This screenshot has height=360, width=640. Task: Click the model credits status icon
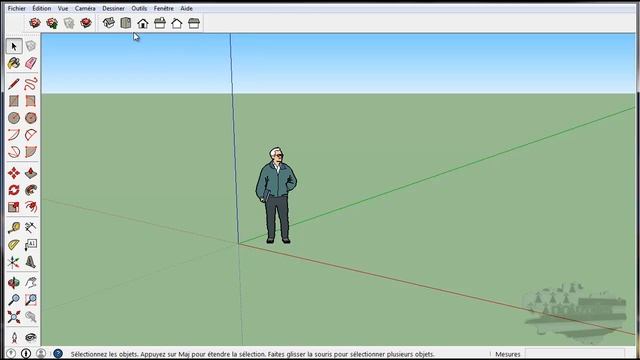coord(26,353)
